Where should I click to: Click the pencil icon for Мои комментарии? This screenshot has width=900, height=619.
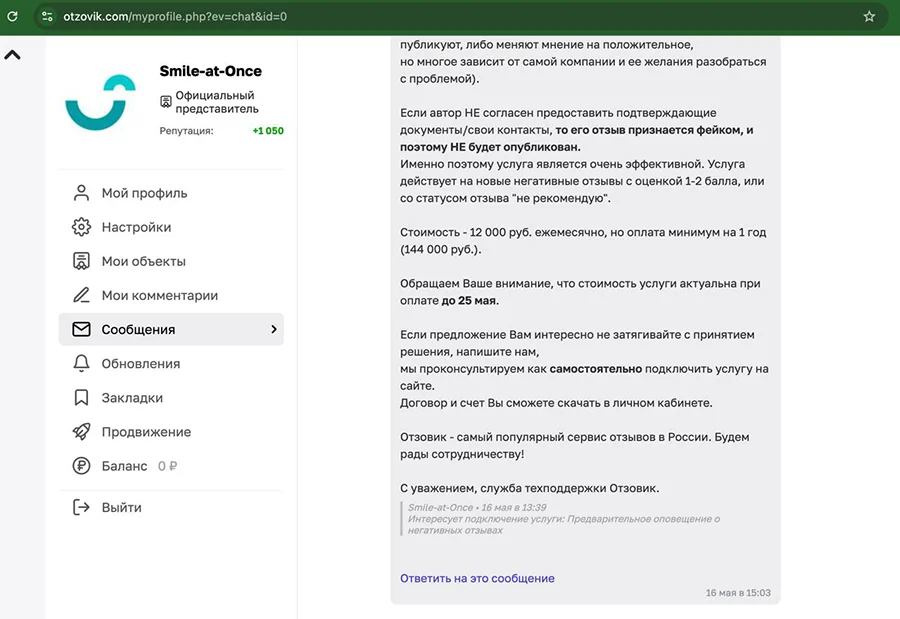point(82,295)
